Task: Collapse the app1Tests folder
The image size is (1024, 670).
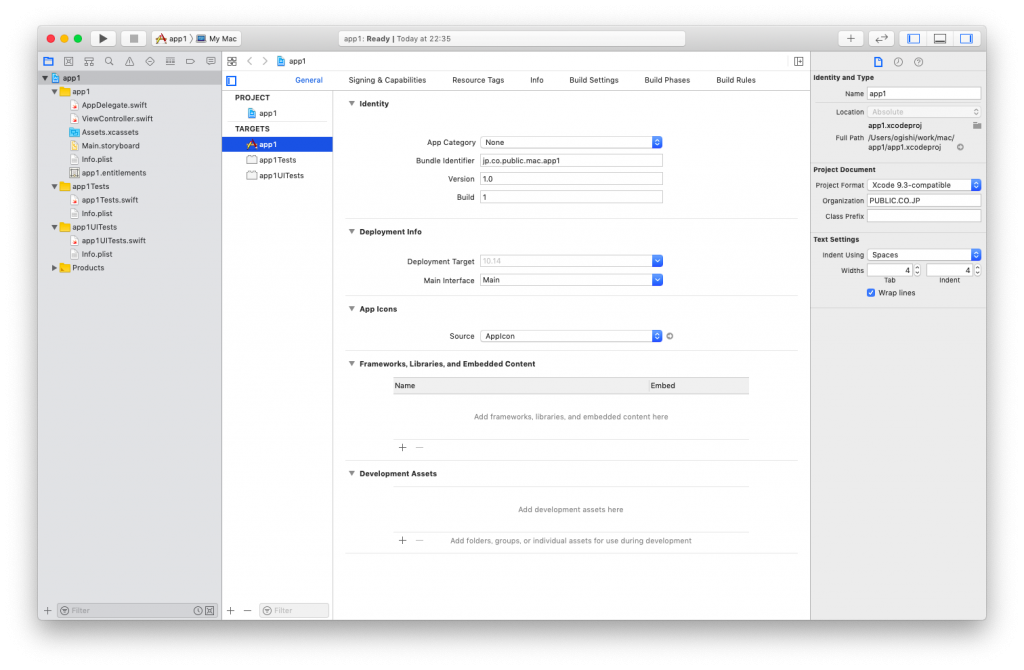Action: pyautogui.click(x=54, y=187)
